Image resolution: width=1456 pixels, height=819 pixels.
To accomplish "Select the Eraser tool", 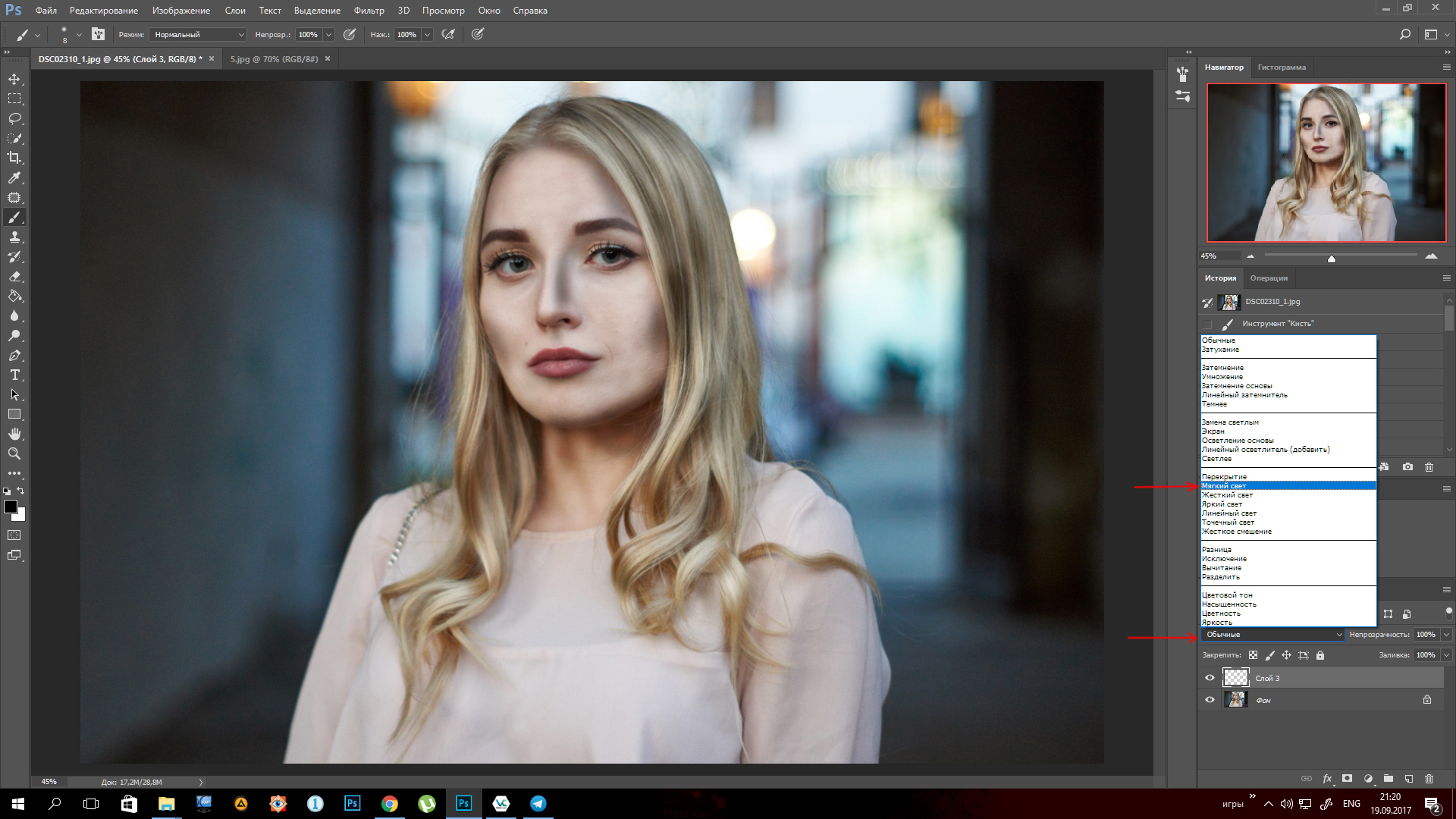I will point(14,277).
